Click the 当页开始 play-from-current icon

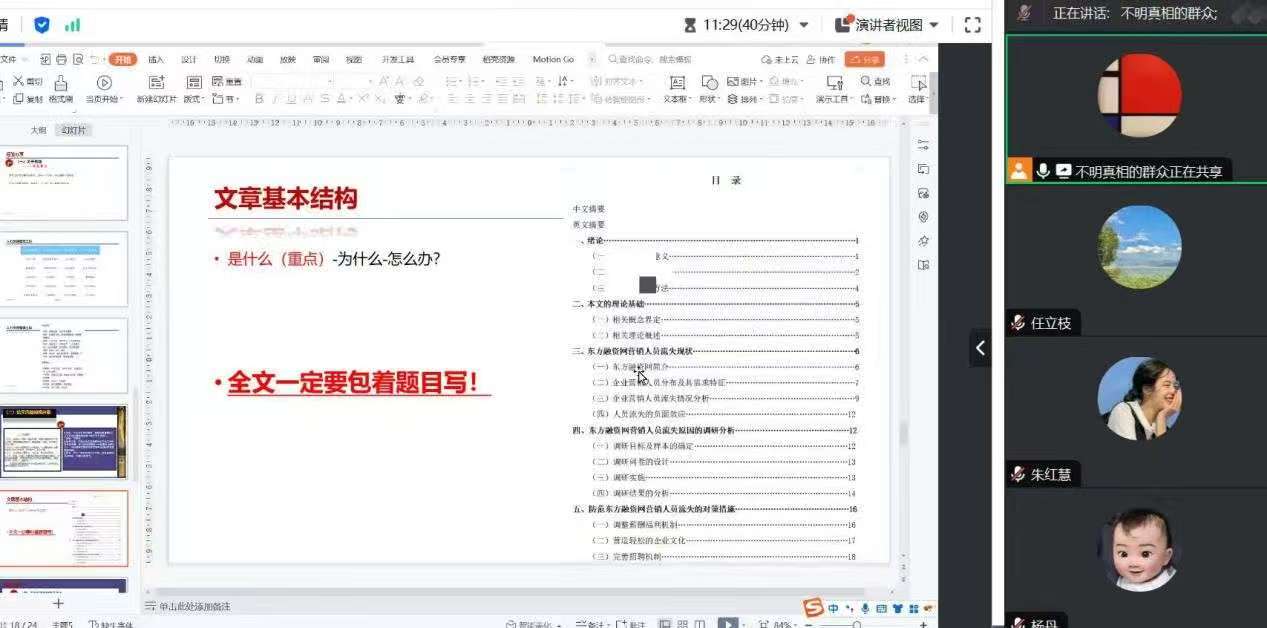pos(104,83)
